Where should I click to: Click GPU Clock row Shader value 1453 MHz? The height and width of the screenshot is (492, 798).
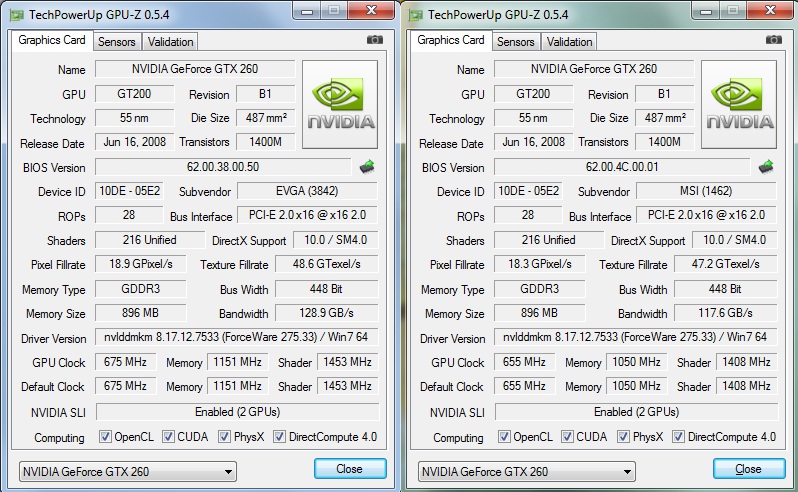pyautogui.click(x=348, y=362)
